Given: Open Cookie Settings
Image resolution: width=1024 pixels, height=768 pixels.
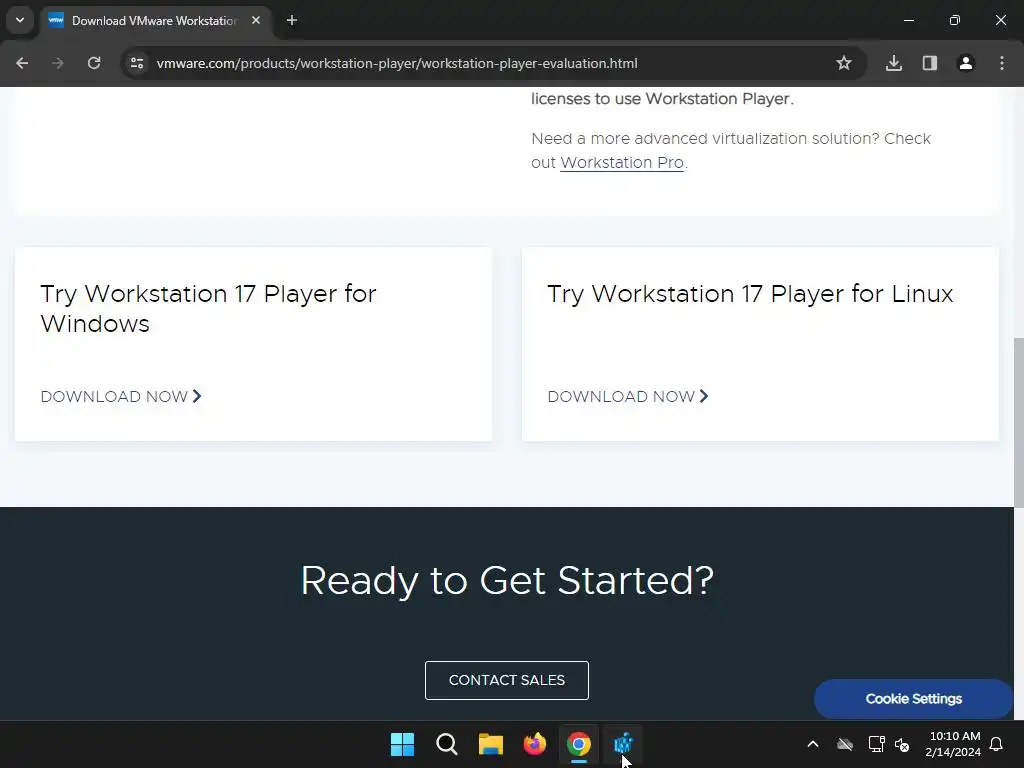Looking at the screenshot, I should coord(914,699).
